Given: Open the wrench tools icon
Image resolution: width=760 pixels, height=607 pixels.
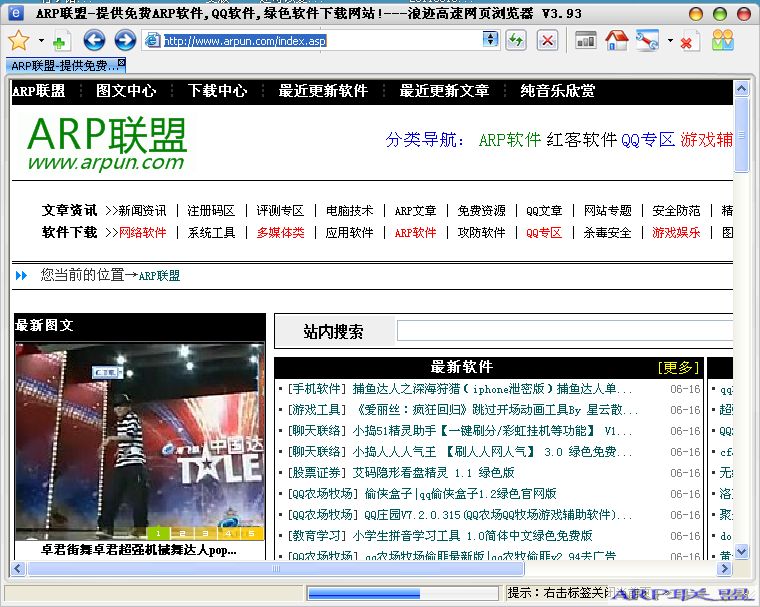Looking at the screenshot, I should [647, 40].
